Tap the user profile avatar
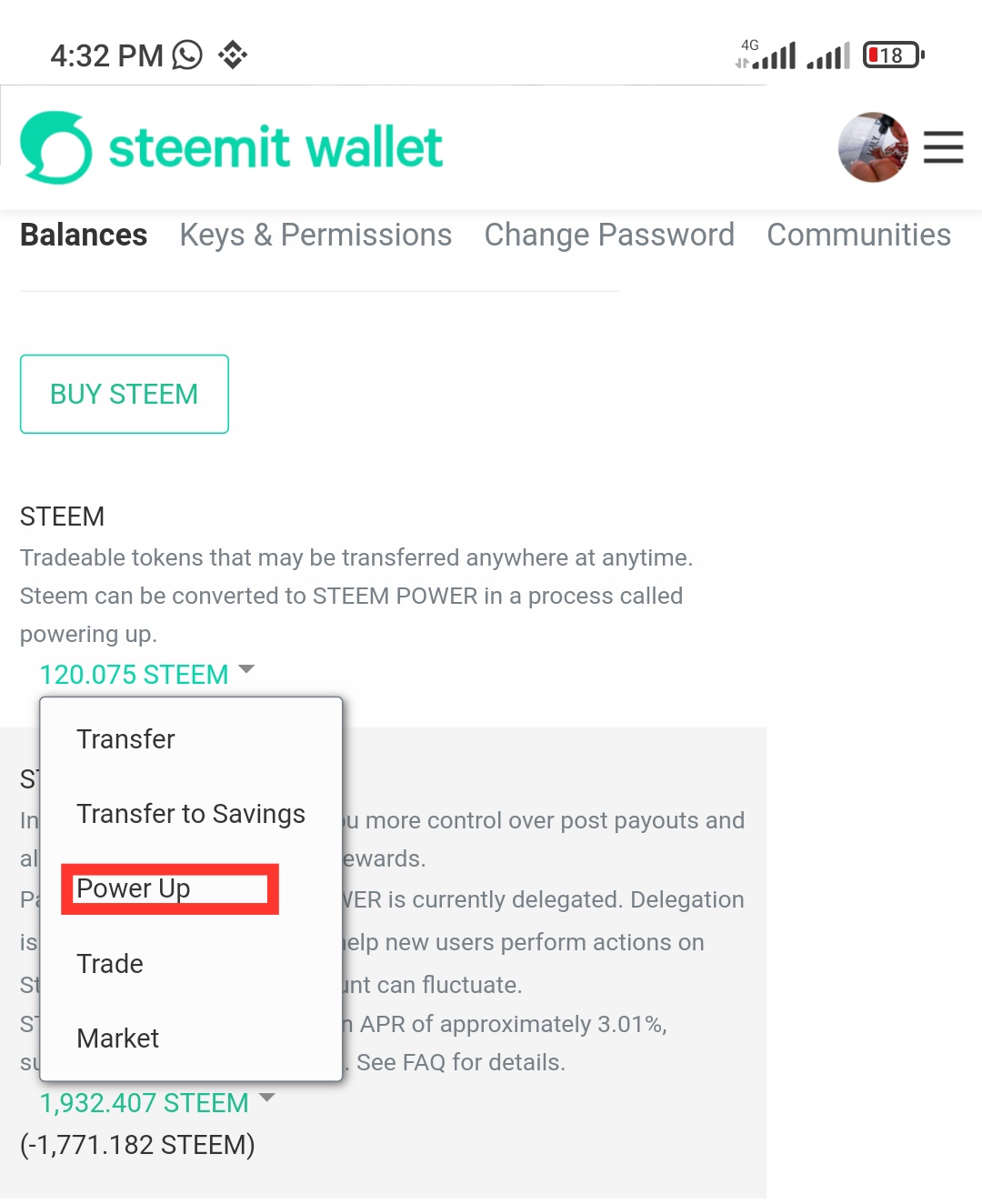 click(873, 147)
